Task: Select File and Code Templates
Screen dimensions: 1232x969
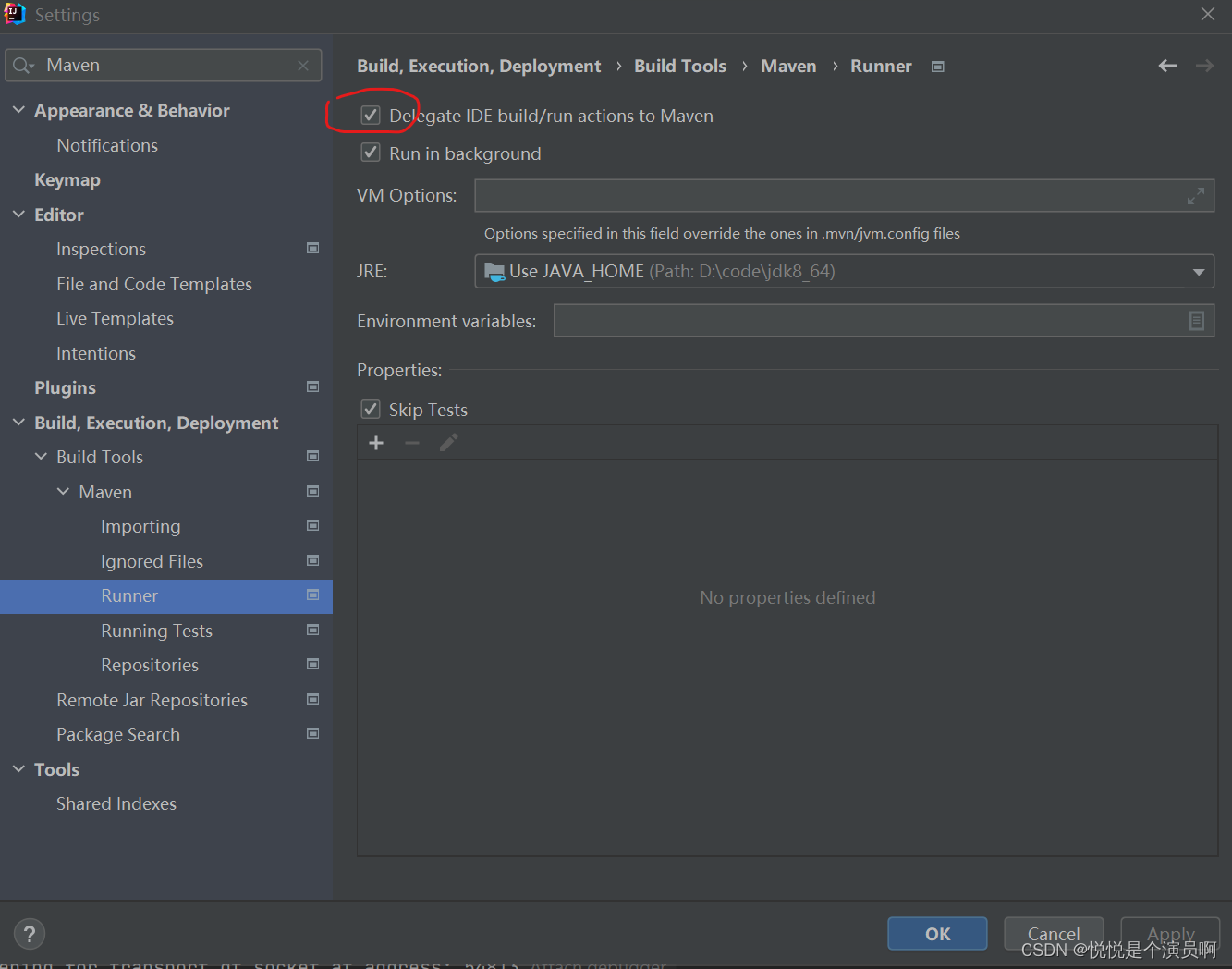Action: tap(154, 284)
